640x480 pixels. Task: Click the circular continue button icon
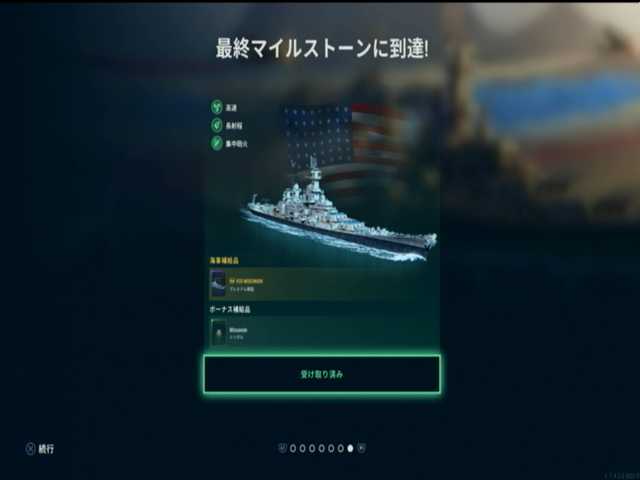coord(30,449)
